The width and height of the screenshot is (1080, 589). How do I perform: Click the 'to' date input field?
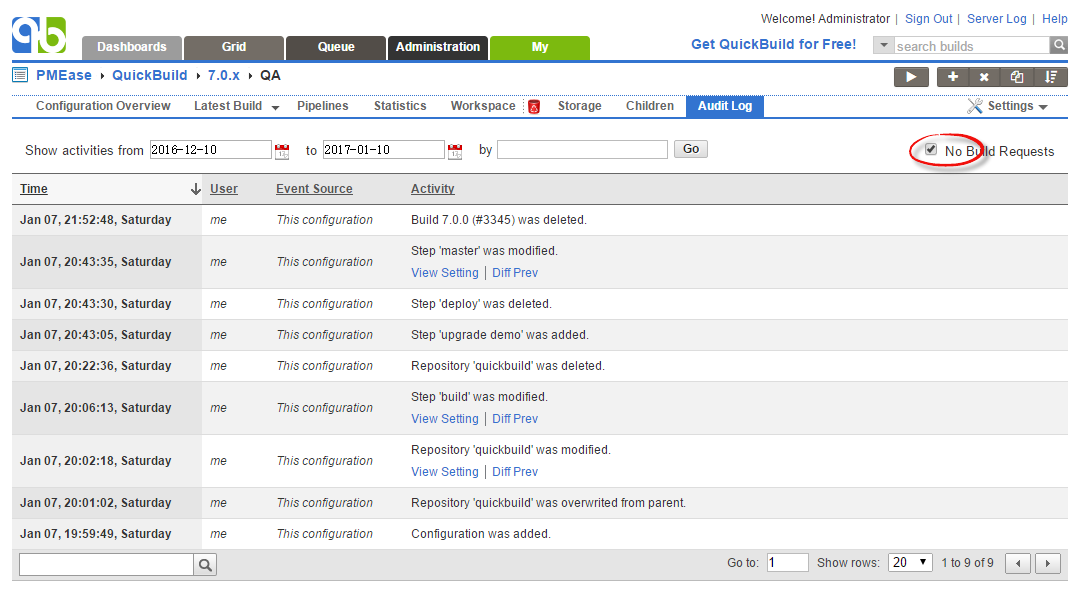point(384,149)
